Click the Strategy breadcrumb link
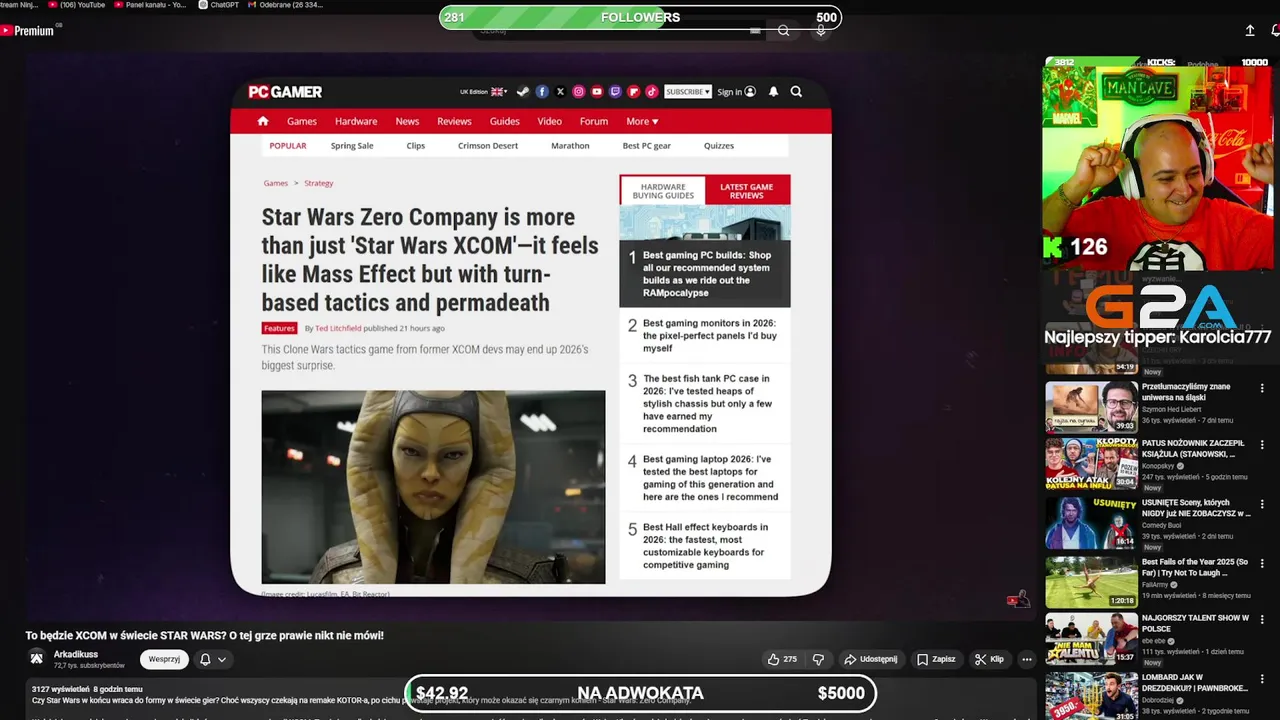The width and height of the screenshot is (1280, 720). (319, 183)
